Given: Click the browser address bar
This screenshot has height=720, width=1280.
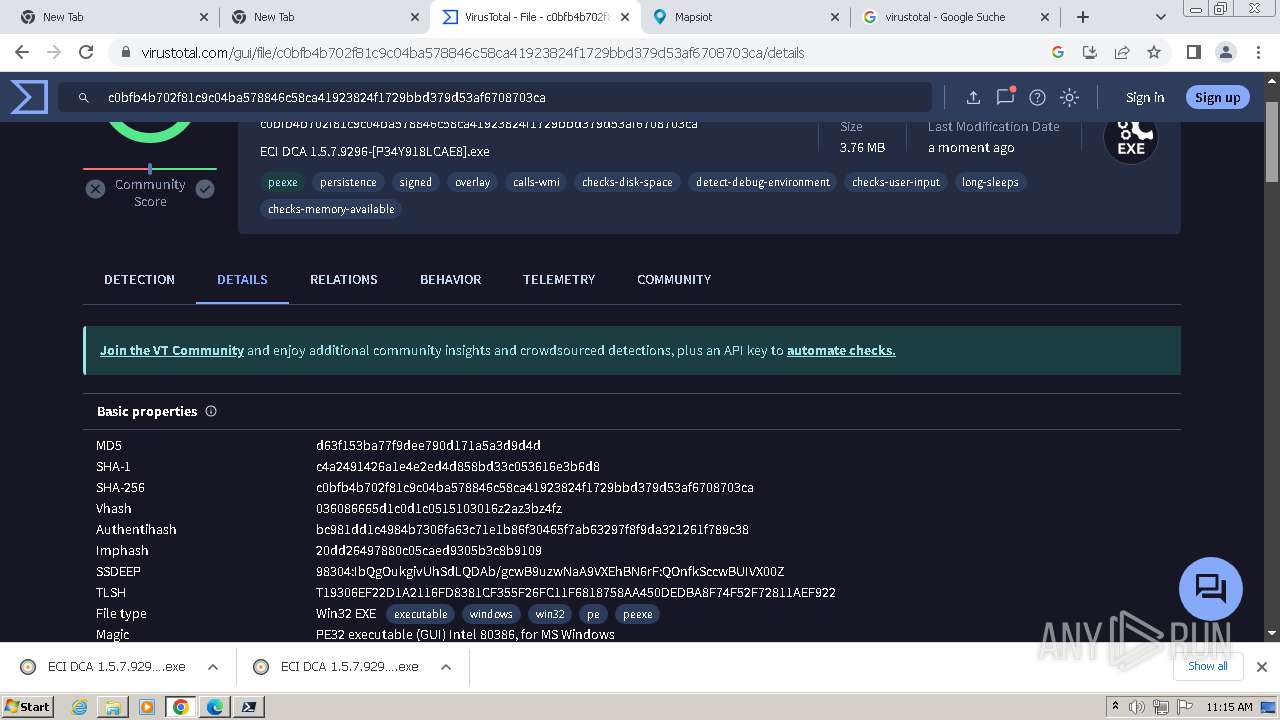Looking at the screenshot, I should pyautogui.click(x=580, y=52).
